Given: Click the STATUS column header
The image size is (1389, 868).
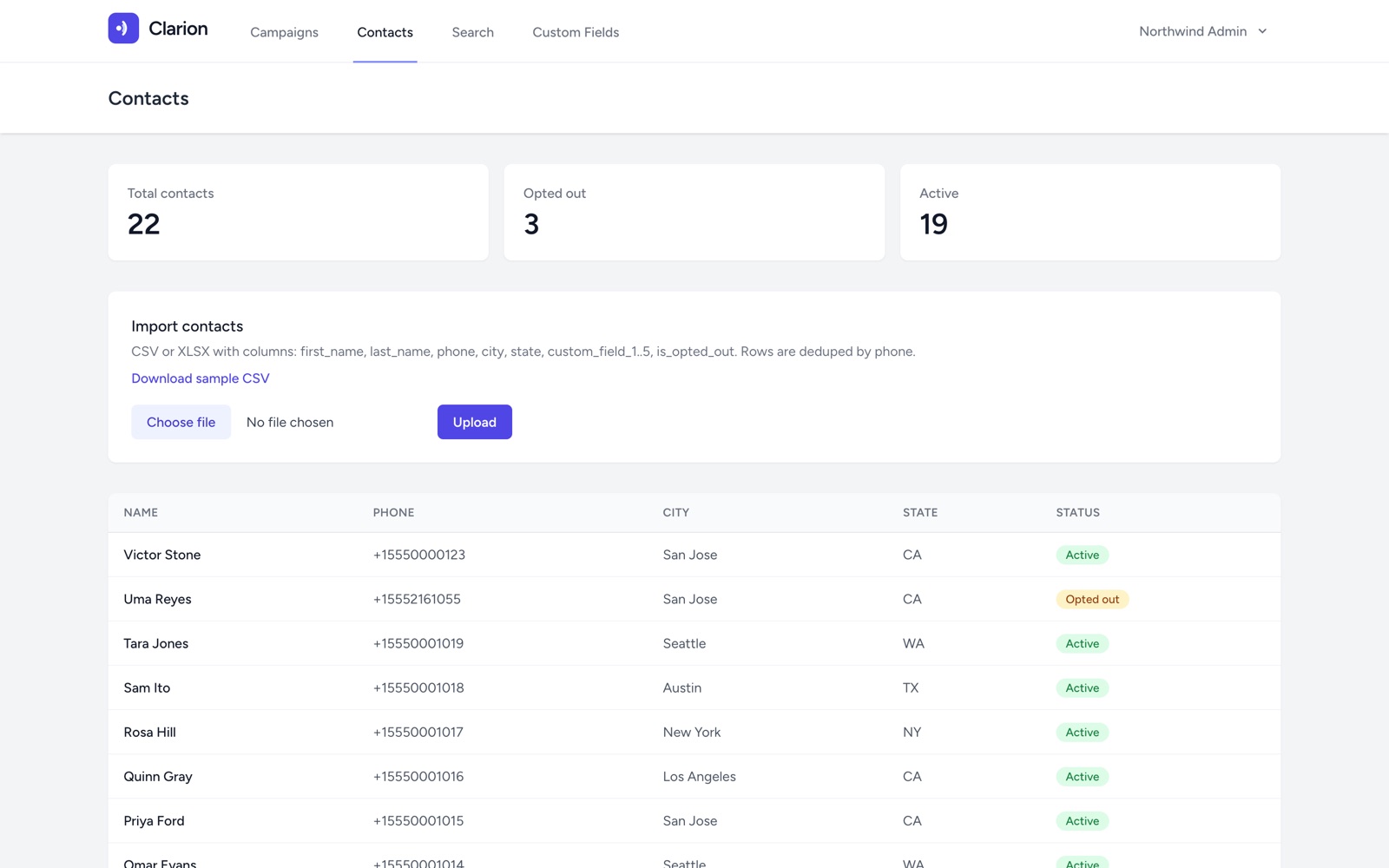Looking at the screenshot, I should [1077, 513].
